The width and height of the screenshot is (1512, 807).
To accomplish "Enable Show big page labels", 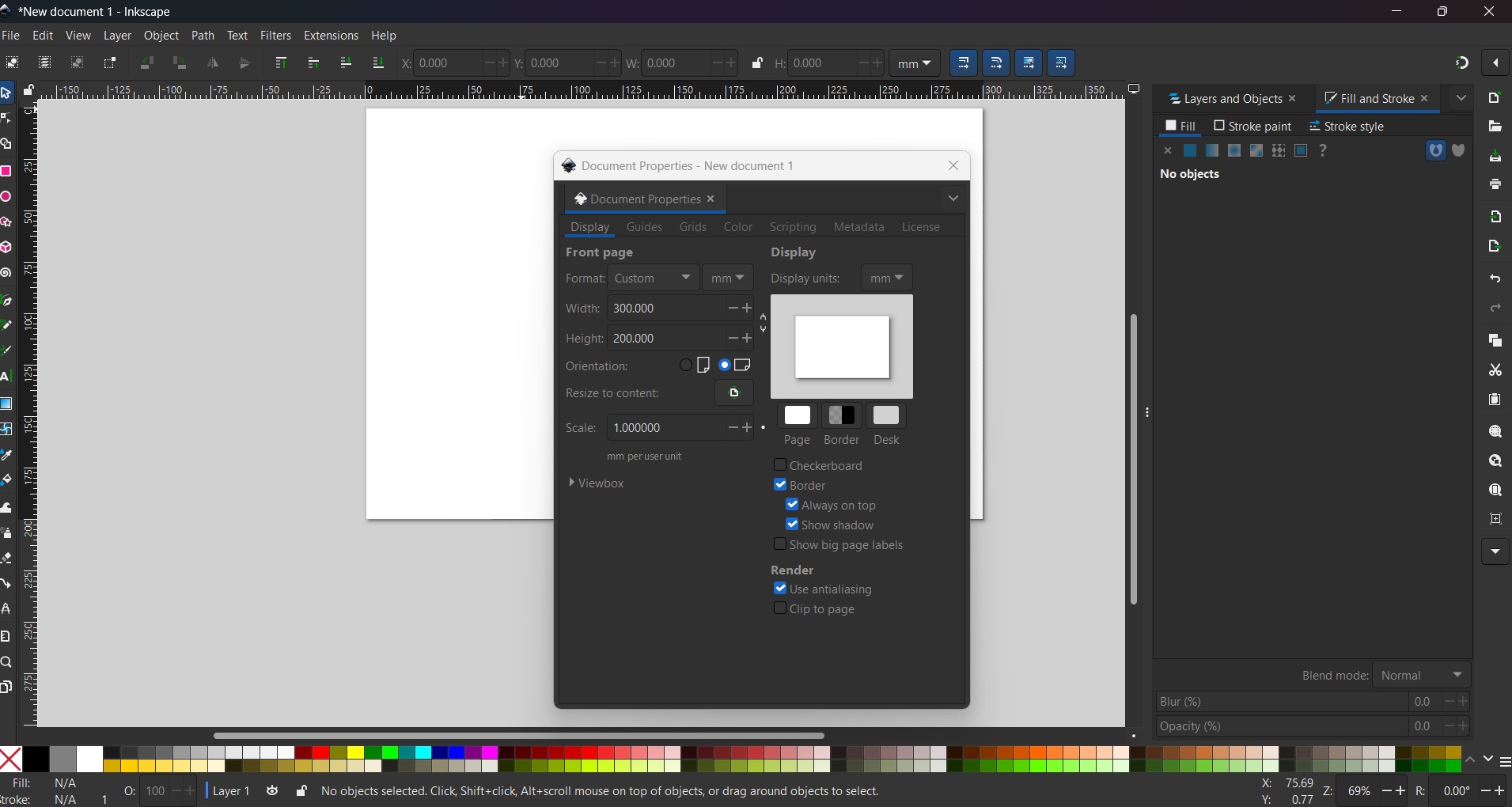I will pyautogui.click(x=780, y=544).
